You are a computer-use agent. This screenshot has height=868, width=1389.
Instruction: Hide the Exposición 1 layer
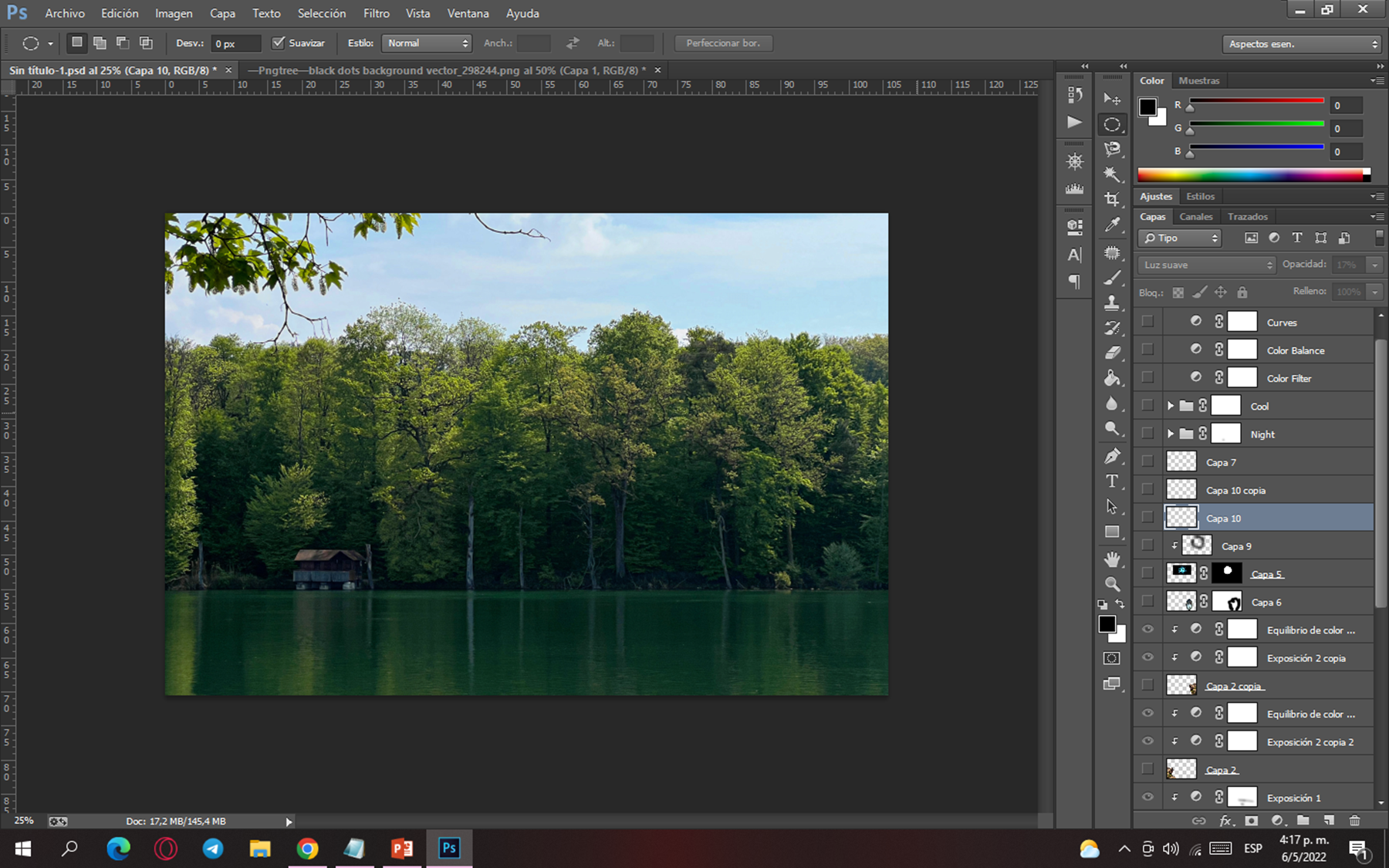1147,797
